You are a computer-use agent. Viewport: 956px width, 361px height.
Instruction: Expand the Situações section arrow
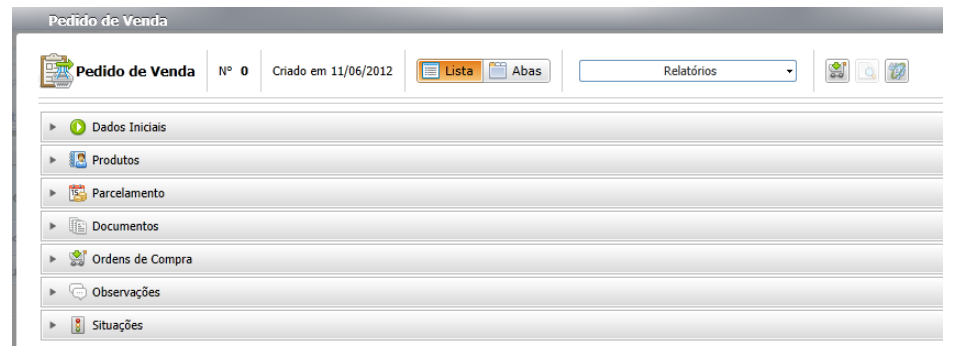53,325
